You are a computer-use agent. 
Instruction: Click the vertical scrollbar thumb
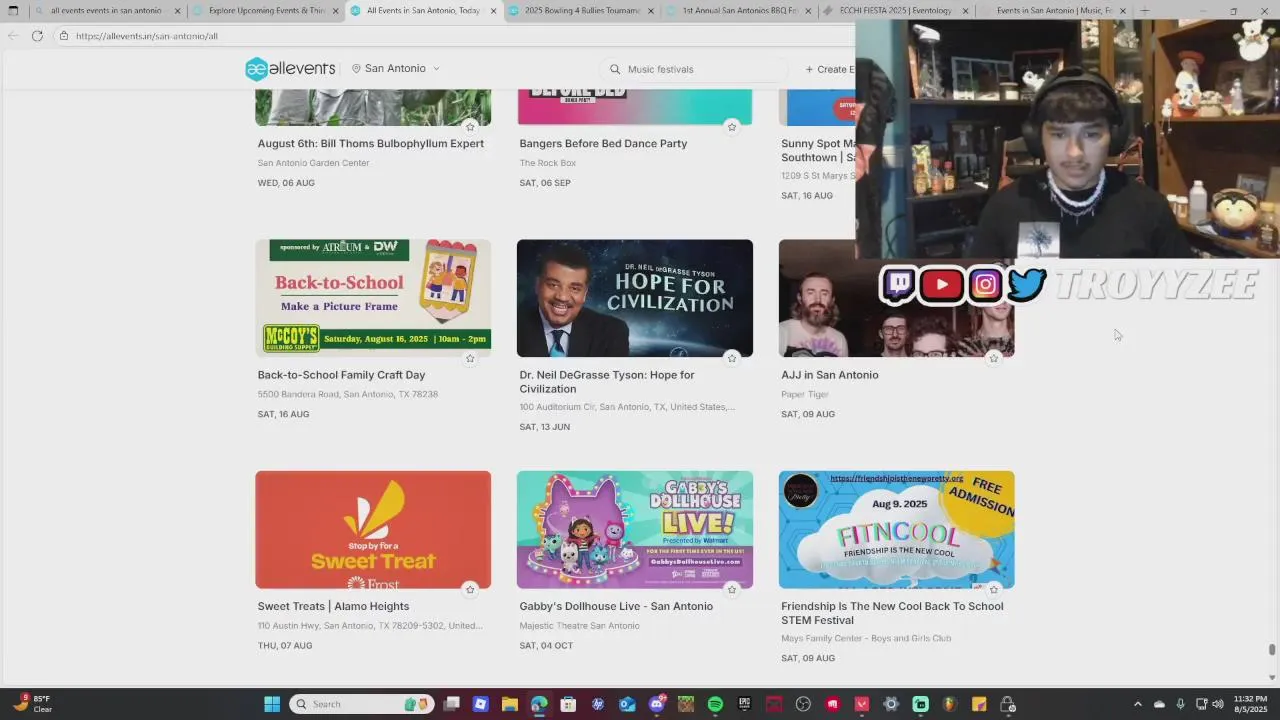(1272, 650)
